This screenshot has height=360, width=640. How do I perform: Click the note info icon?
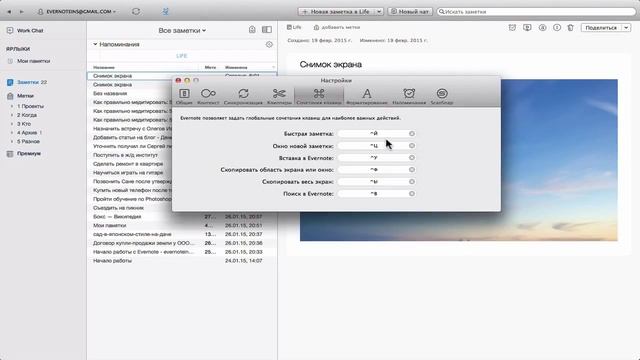[x=557, y=28]
